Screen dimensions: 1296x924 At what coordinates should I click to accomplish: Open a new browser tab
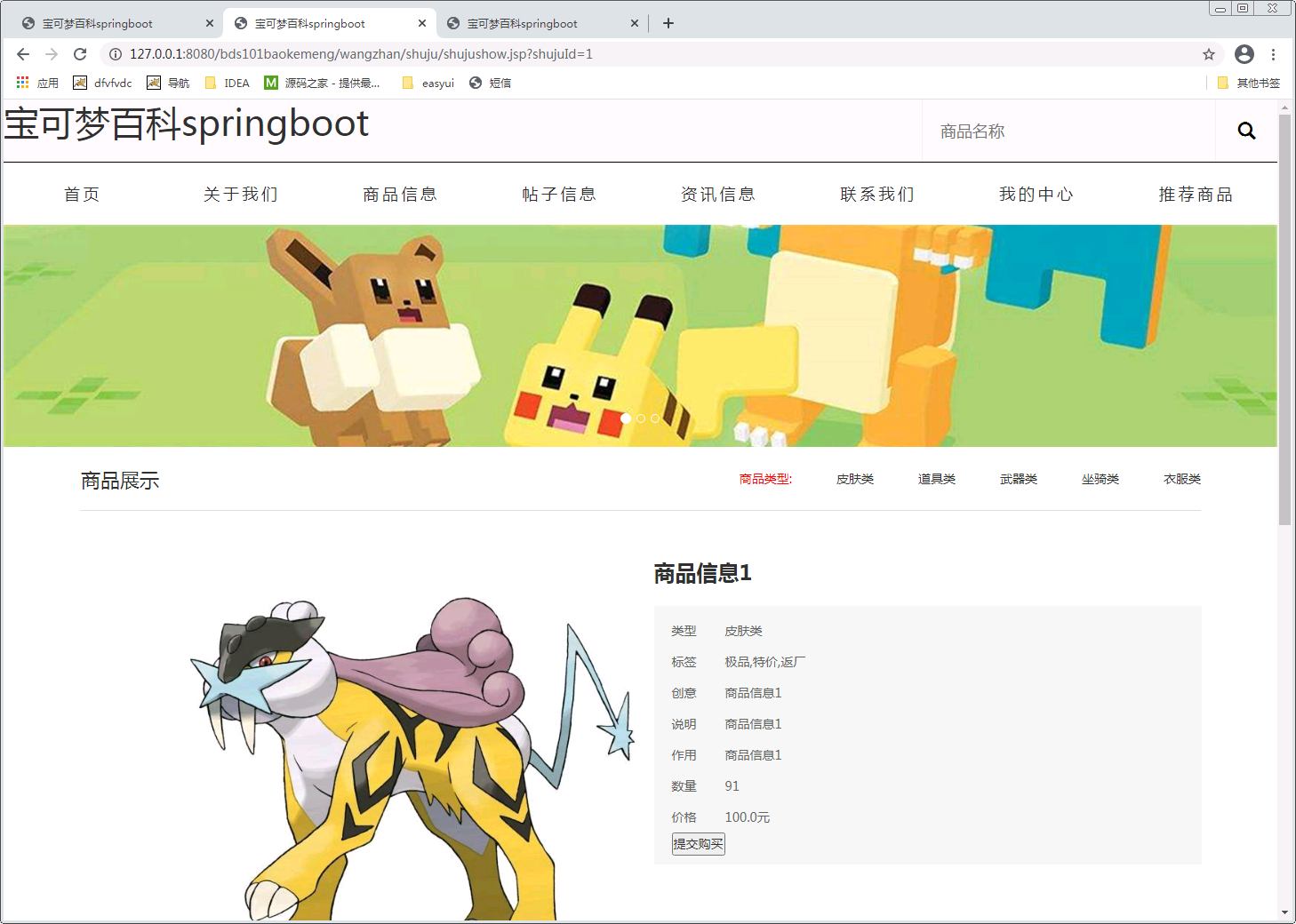coord(668,23)
